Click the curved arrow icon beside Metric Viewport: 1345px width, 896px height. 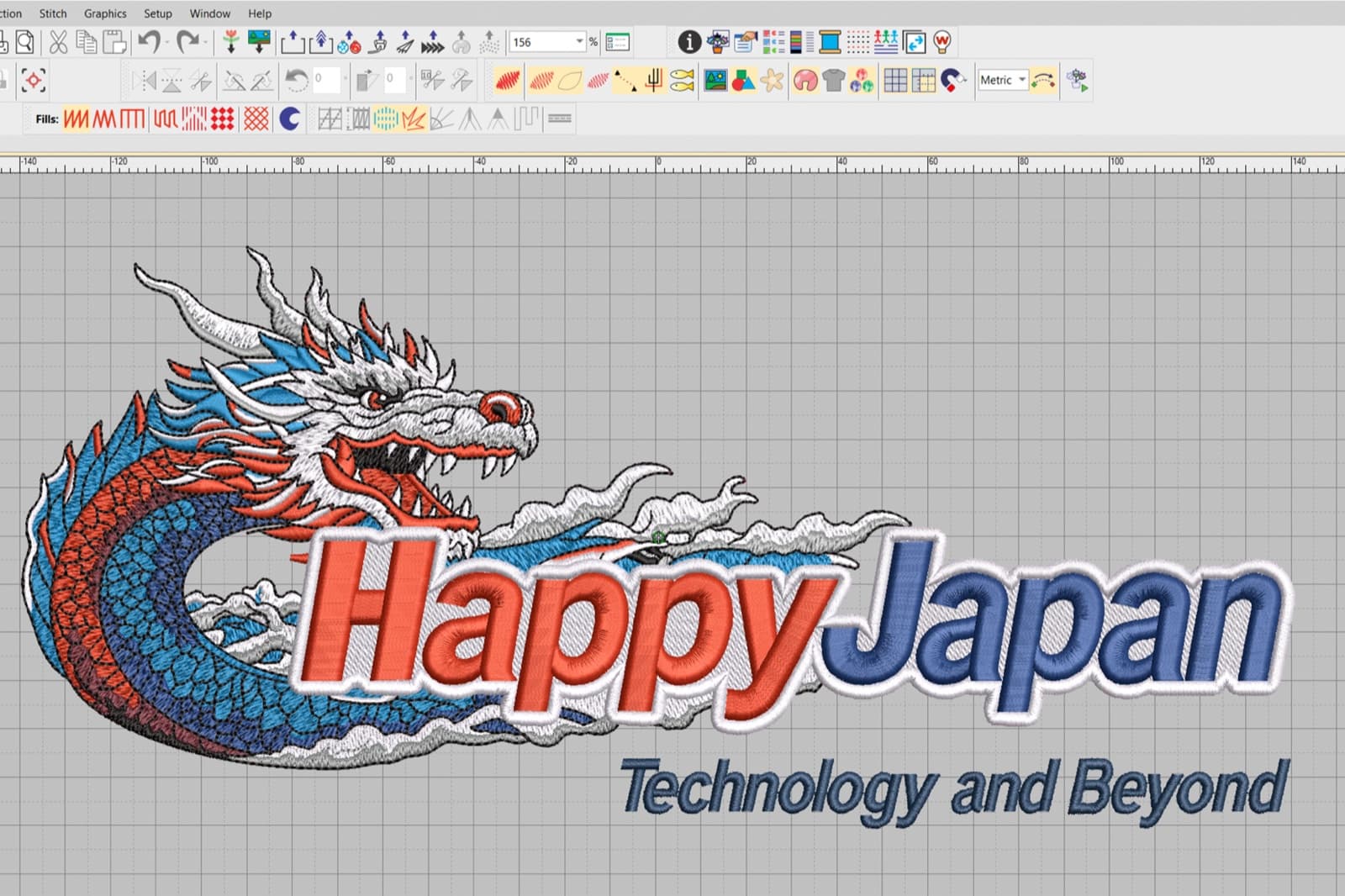pos(1043,81)
